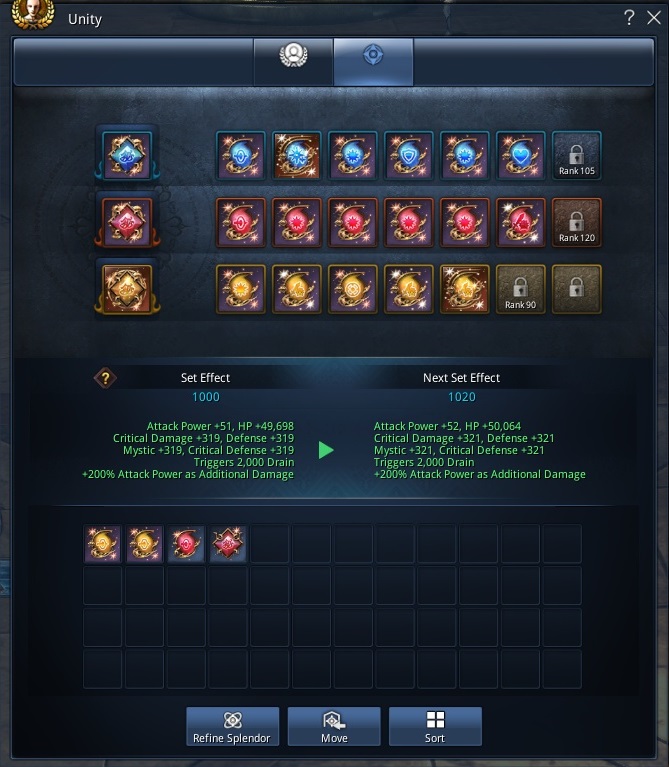
Task: Select highlighted blue snowflake splendor slot
Action: click(x=296, y=156)
